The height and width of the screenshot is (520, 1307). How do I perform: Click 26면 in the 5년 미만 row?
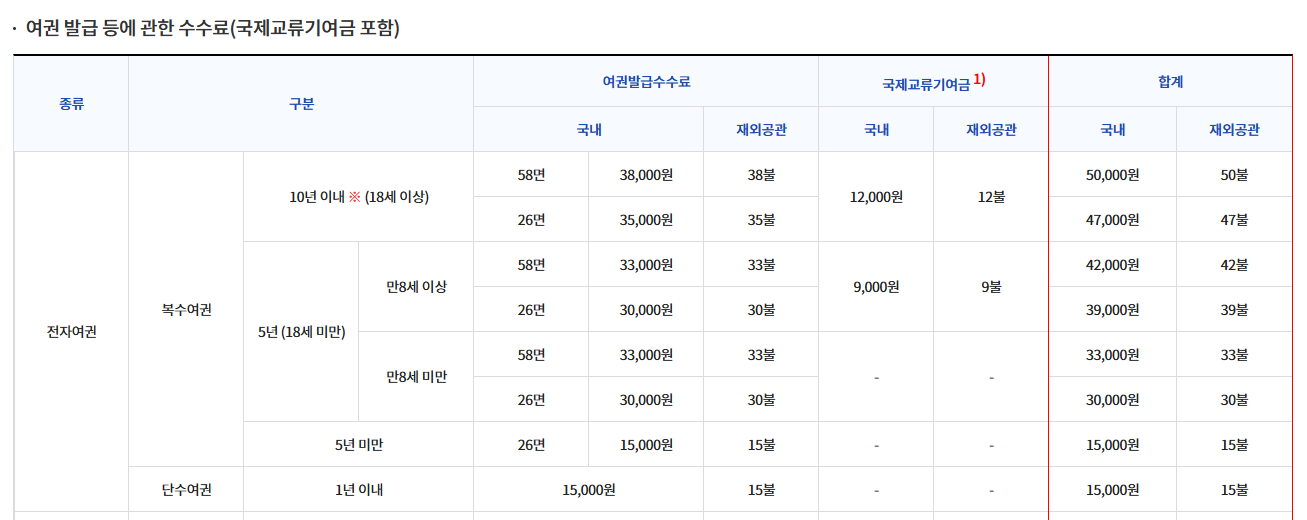coord(531,444)
